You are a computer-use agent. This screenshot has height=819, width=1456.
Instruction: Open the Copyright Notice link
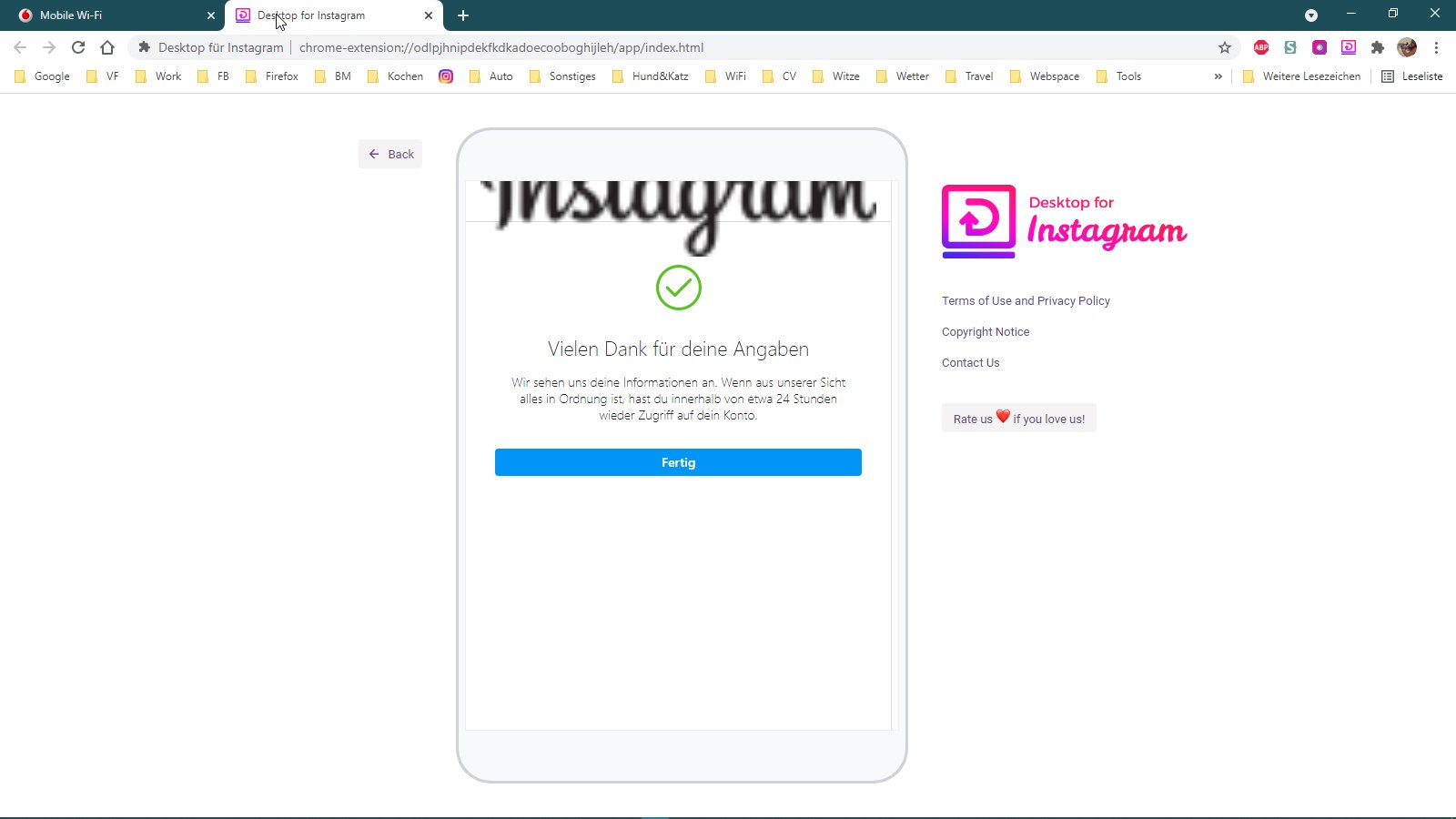(986, 331)
